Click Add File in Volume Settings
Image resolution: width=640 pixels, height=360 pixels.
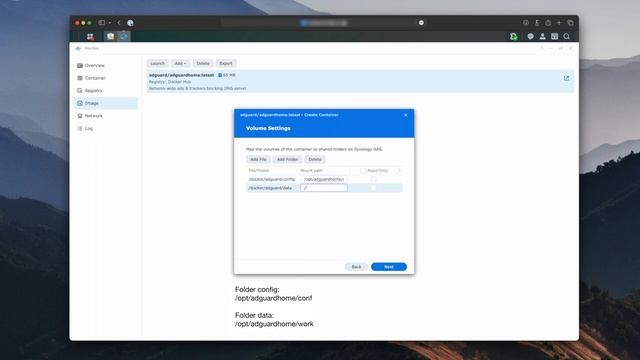coord(258,159)
